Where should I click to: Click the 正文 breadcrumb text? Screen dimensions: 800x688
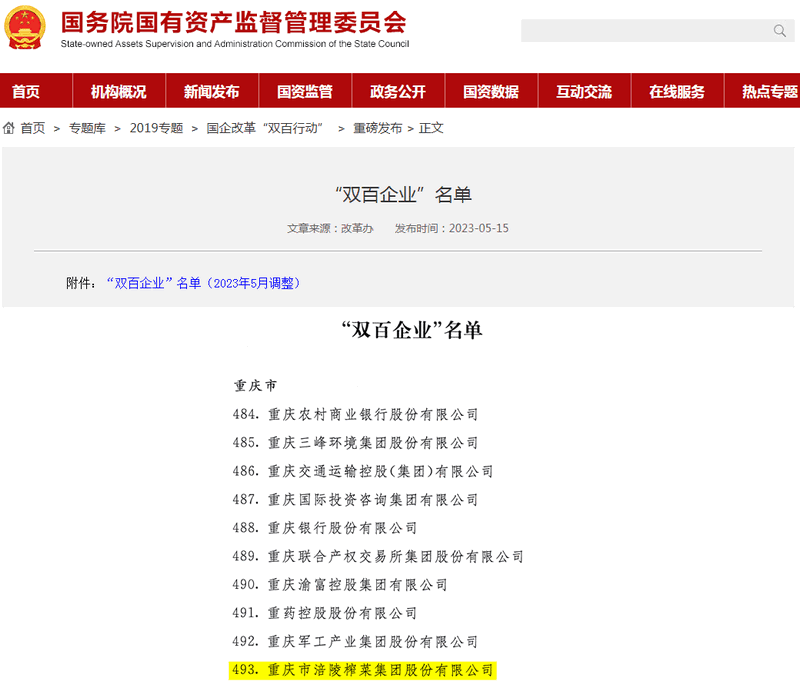click(x=431, y=128)
